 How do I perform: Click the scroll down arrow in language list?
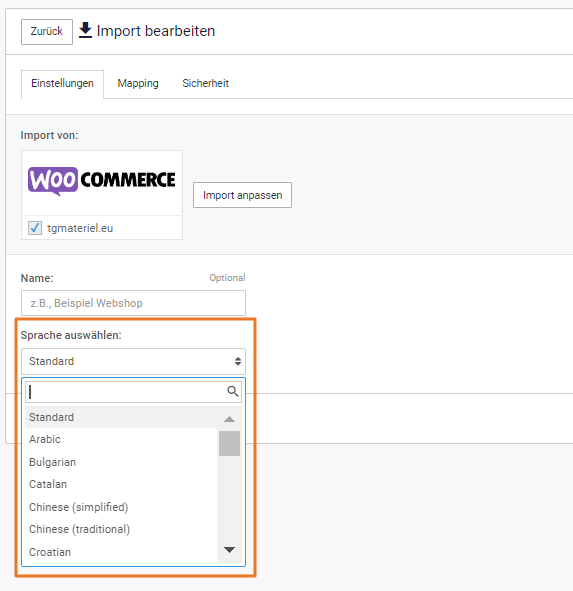[229, 550]
